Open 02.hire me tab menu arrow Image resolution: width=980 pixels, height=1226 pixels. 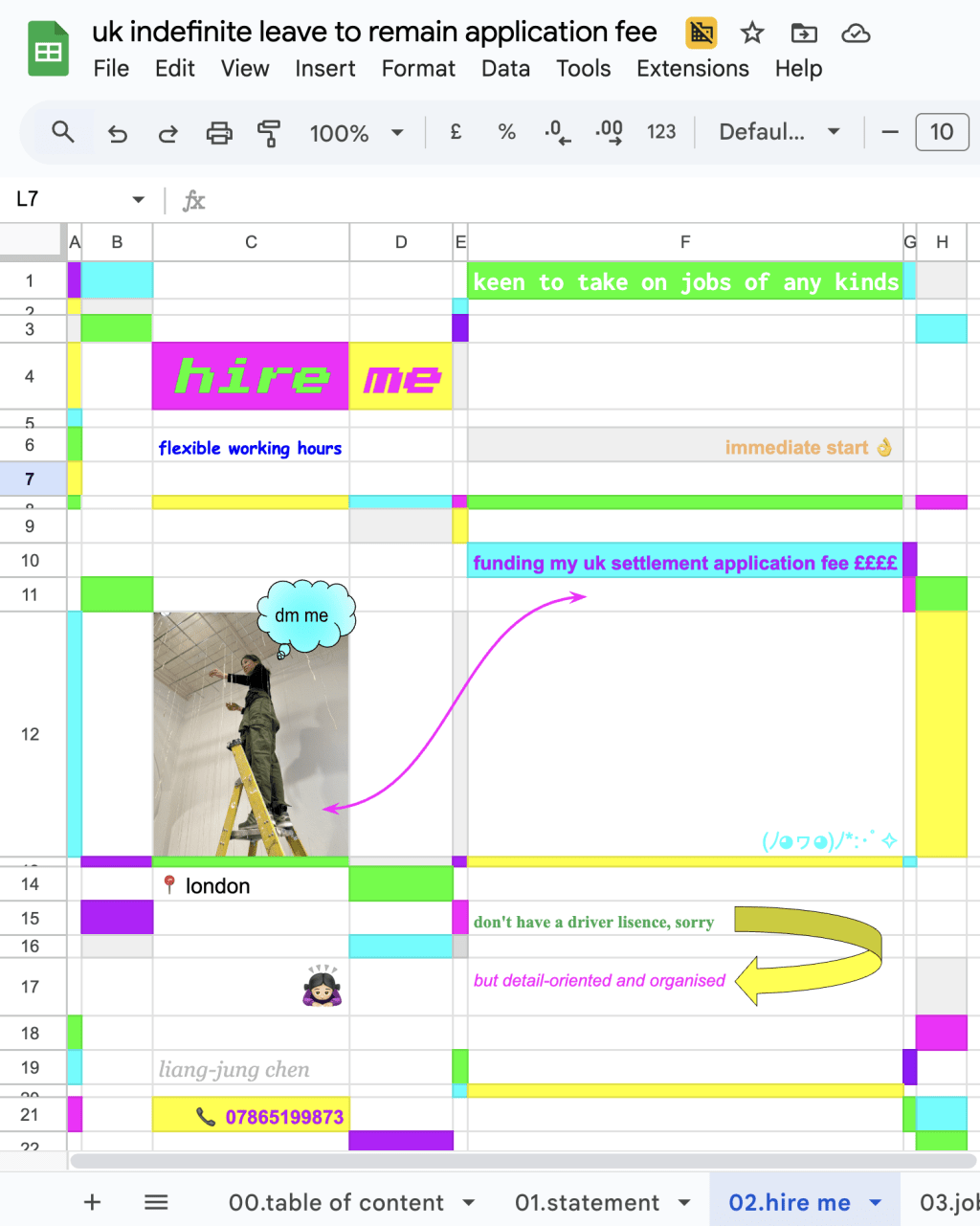point(875,1203)
